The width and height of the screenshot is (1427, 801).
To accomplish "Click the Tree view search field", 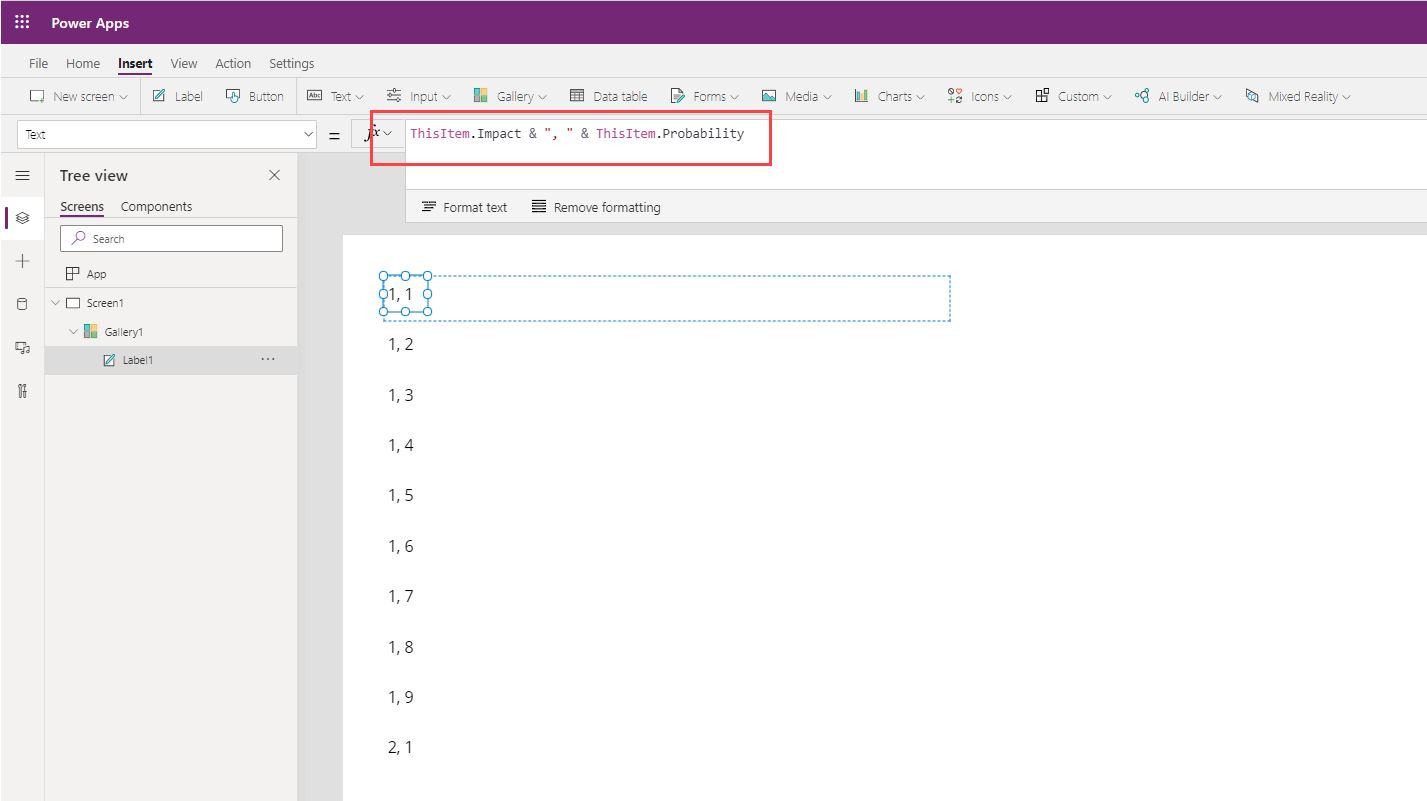I will [x=171, y=239].
